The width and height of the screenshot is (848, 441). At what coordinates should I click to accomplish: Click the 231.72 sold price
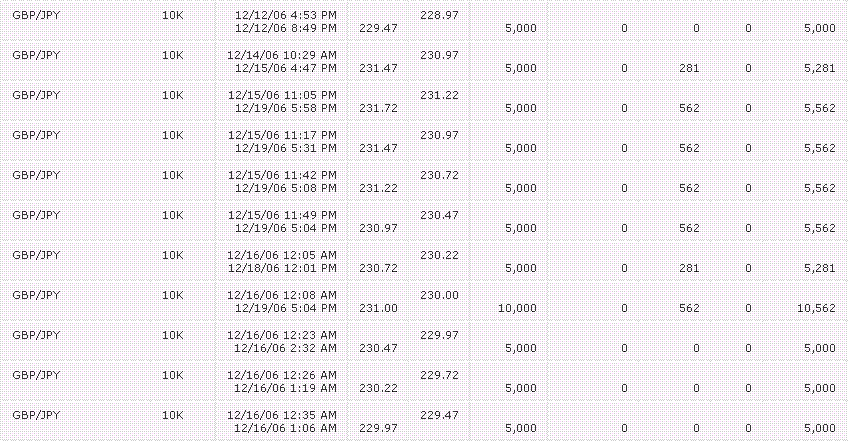(378, 108)
